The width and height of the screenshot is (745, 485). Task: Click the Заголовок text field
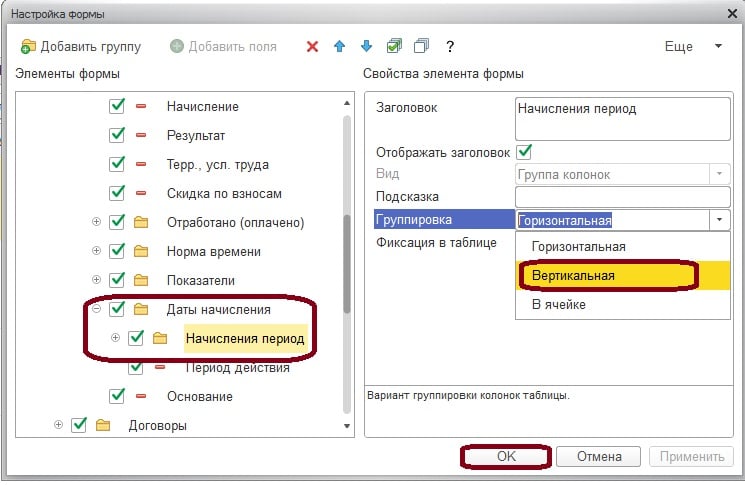point(623,119)
